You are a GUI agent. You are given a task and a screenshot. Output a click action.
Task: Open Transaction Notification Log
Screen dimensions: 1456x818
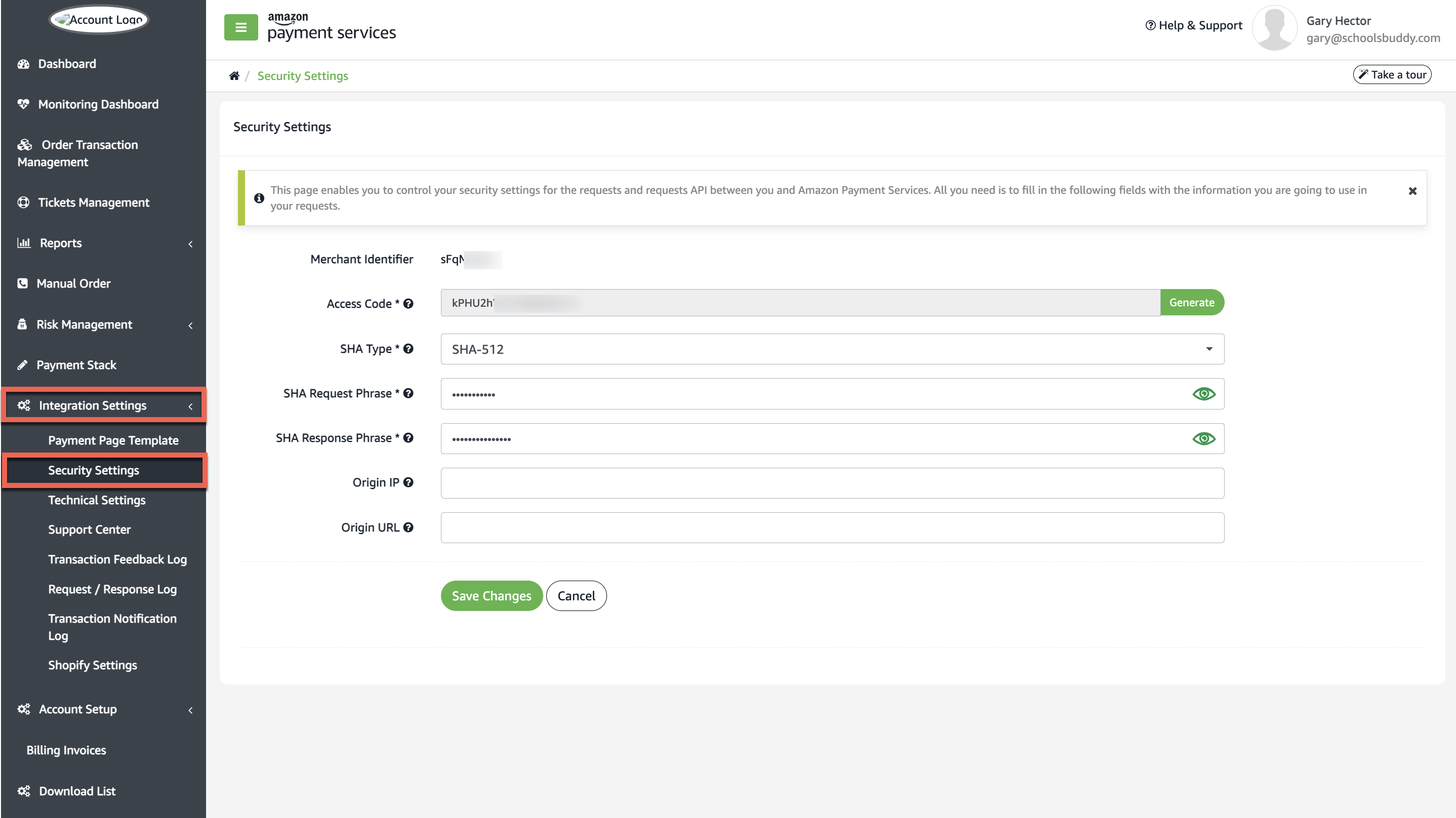coord(112,628)
